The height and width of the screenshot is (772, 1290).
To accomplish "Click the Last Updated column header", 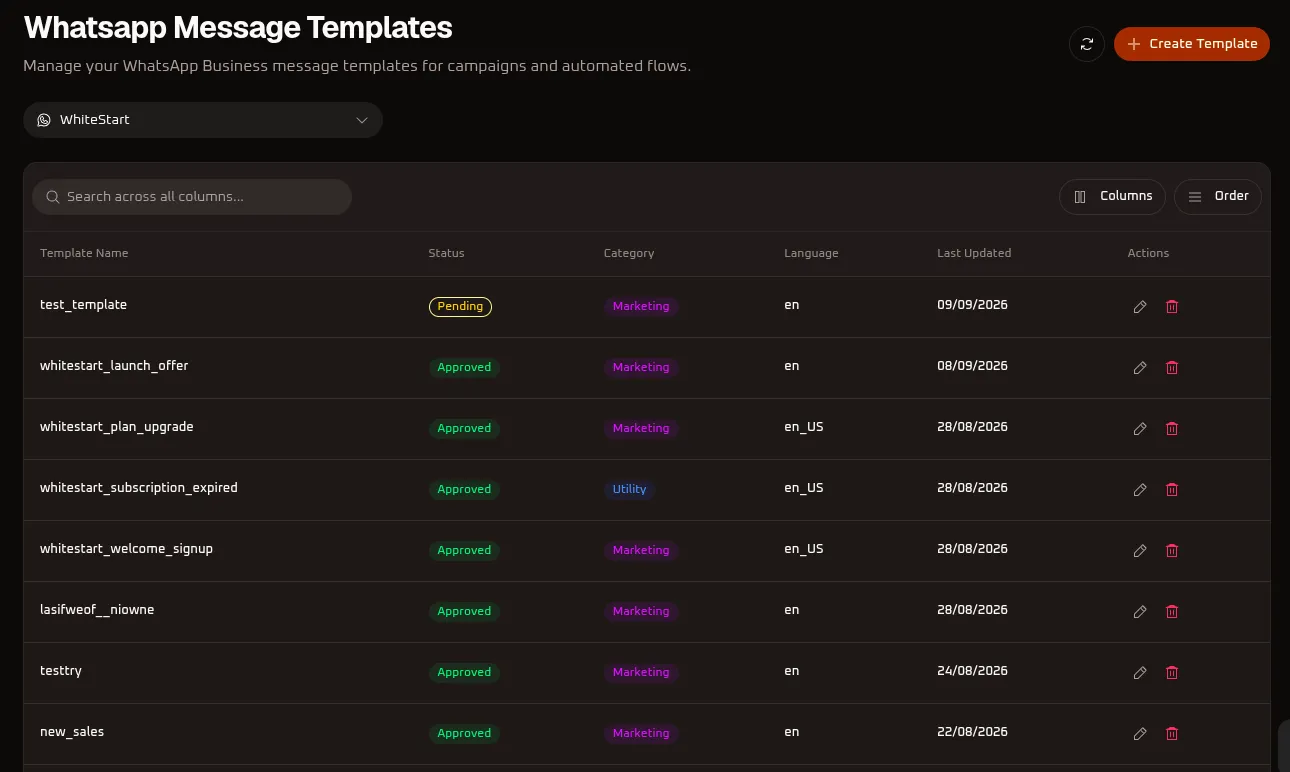I will (974, 253).
